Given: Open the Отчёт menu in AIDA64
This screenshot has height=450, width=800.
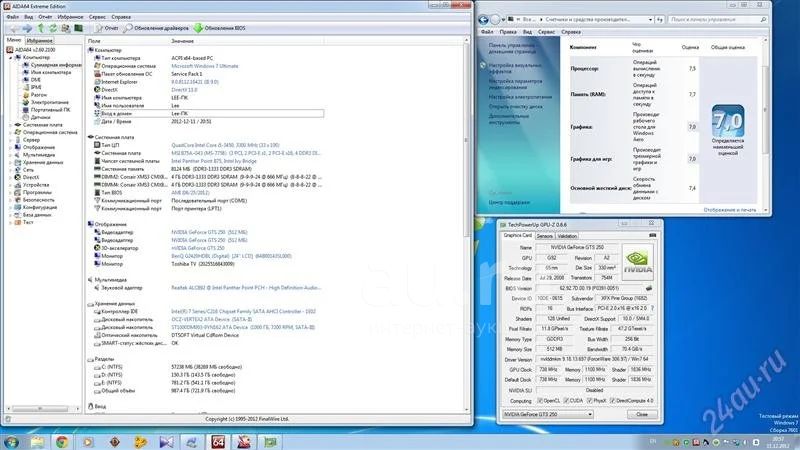Looking at the screenshot, I should tap(45, 17).
